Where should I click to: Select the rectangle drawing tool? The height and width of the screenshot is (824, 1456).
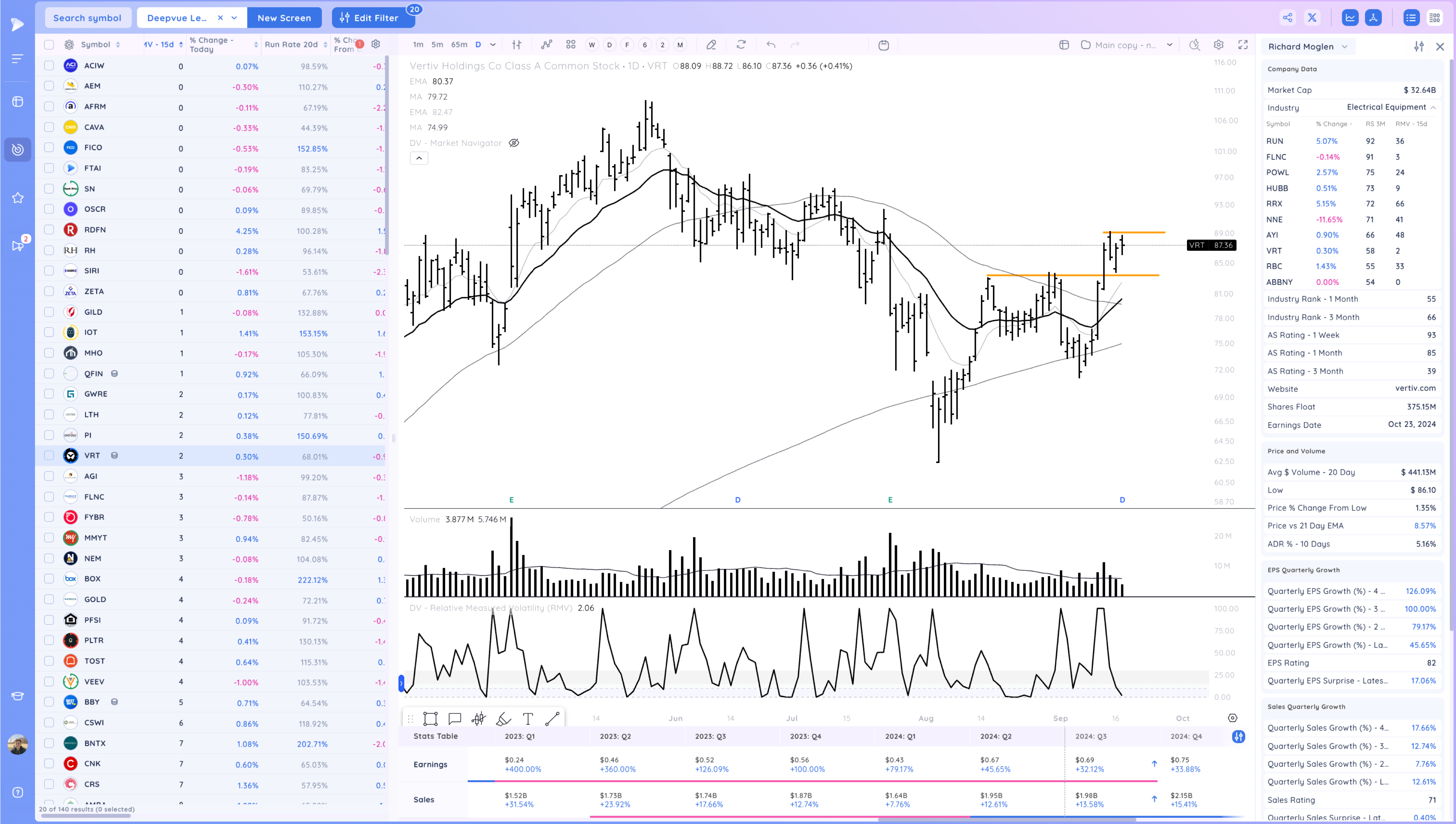pos(430,719)
